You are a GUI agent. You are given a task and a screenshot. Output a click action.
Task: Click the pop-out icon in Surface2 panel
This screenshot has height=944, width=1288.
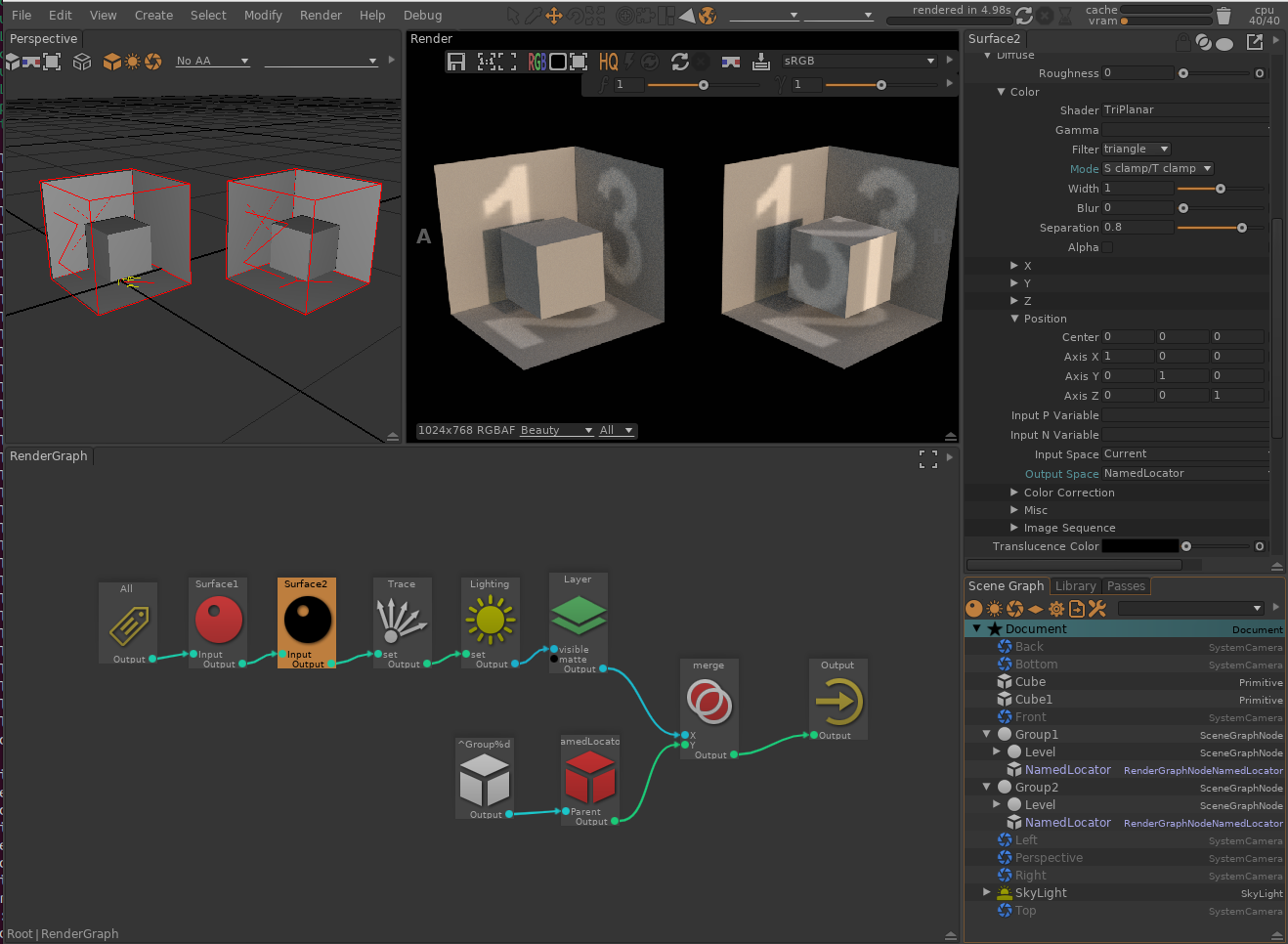pos(1255,41)
